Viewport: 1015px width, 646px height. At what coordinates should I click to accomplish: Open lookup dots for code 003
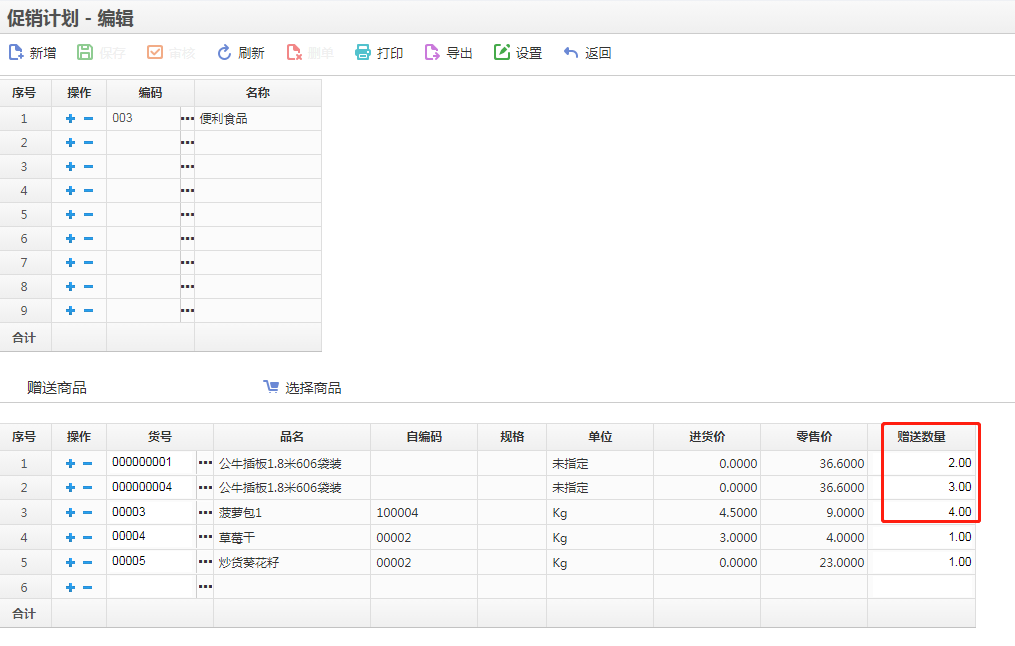point(187,118)
